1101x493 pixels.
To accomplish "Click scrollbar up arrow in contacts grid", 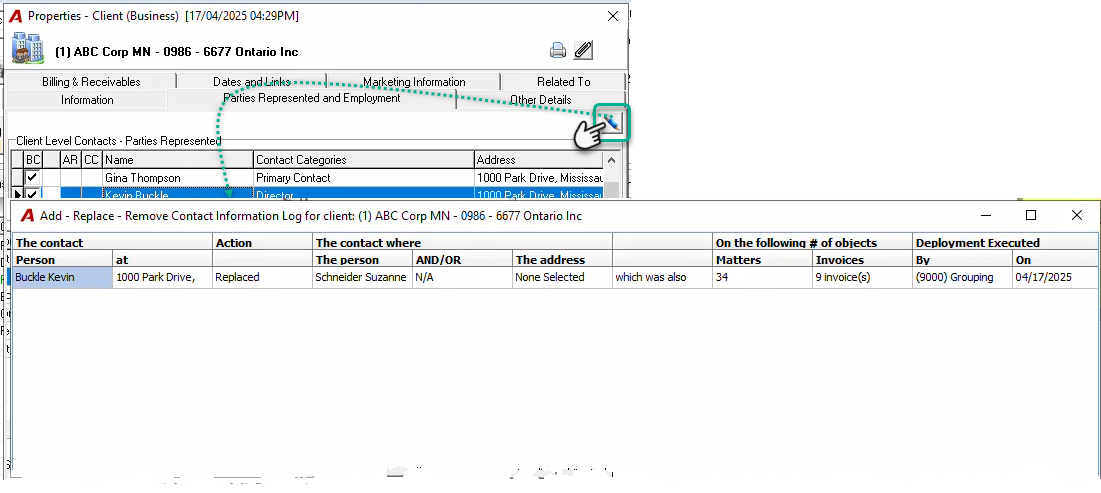I will (611, 160).
